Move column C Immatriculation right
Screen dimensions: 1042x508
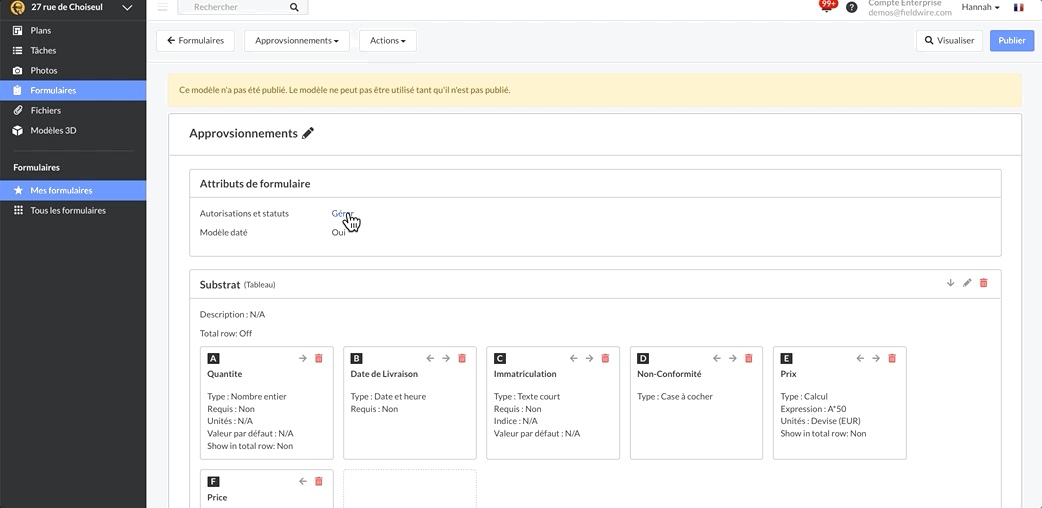click(589, 358)
